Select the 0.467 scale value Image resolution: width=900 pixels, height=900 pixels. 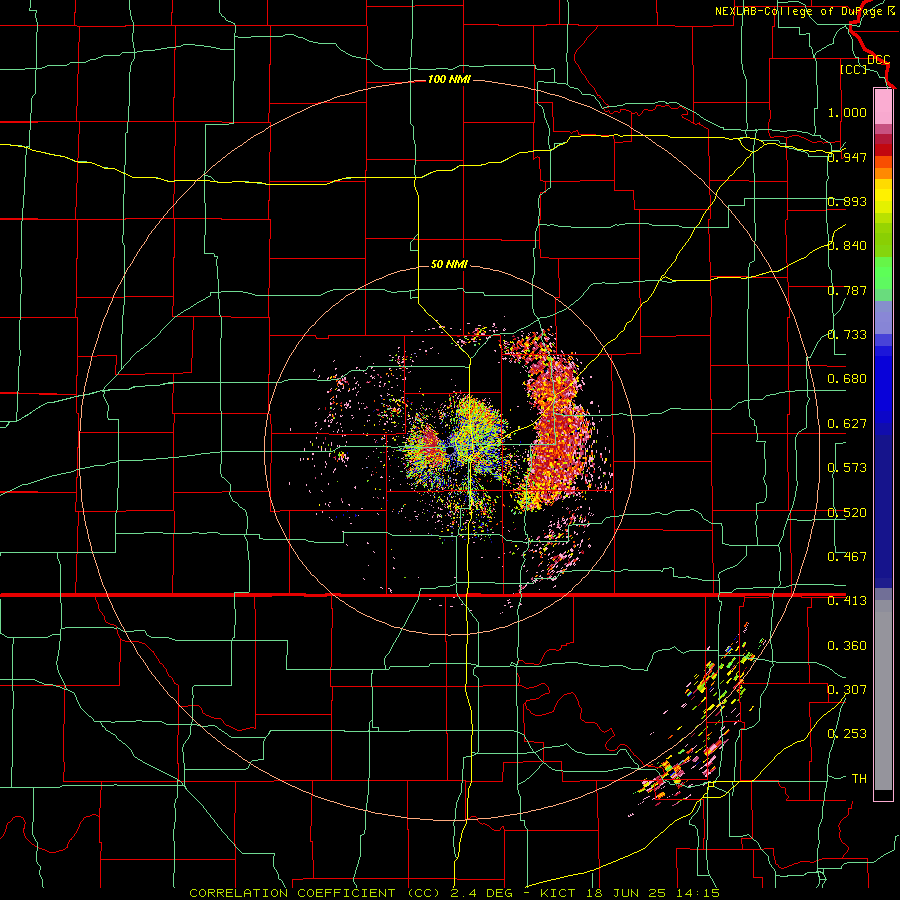[847, 557]
